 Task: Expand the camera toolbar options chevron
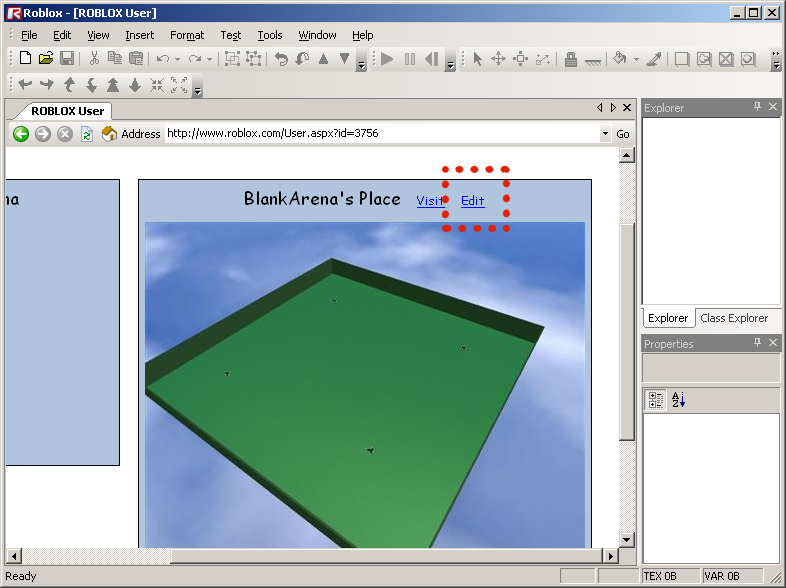click(x=198, y=85)
